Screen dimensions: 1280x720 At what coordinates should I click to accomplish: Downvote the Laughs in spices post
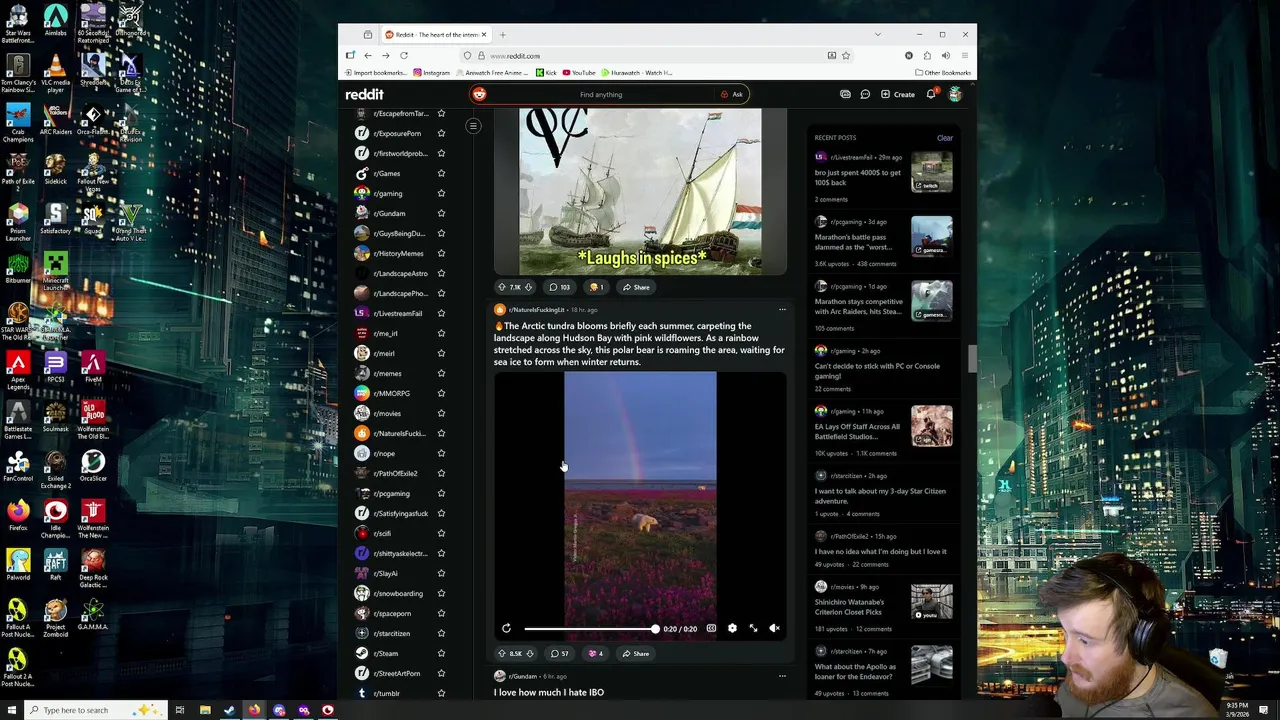point(529,287)
